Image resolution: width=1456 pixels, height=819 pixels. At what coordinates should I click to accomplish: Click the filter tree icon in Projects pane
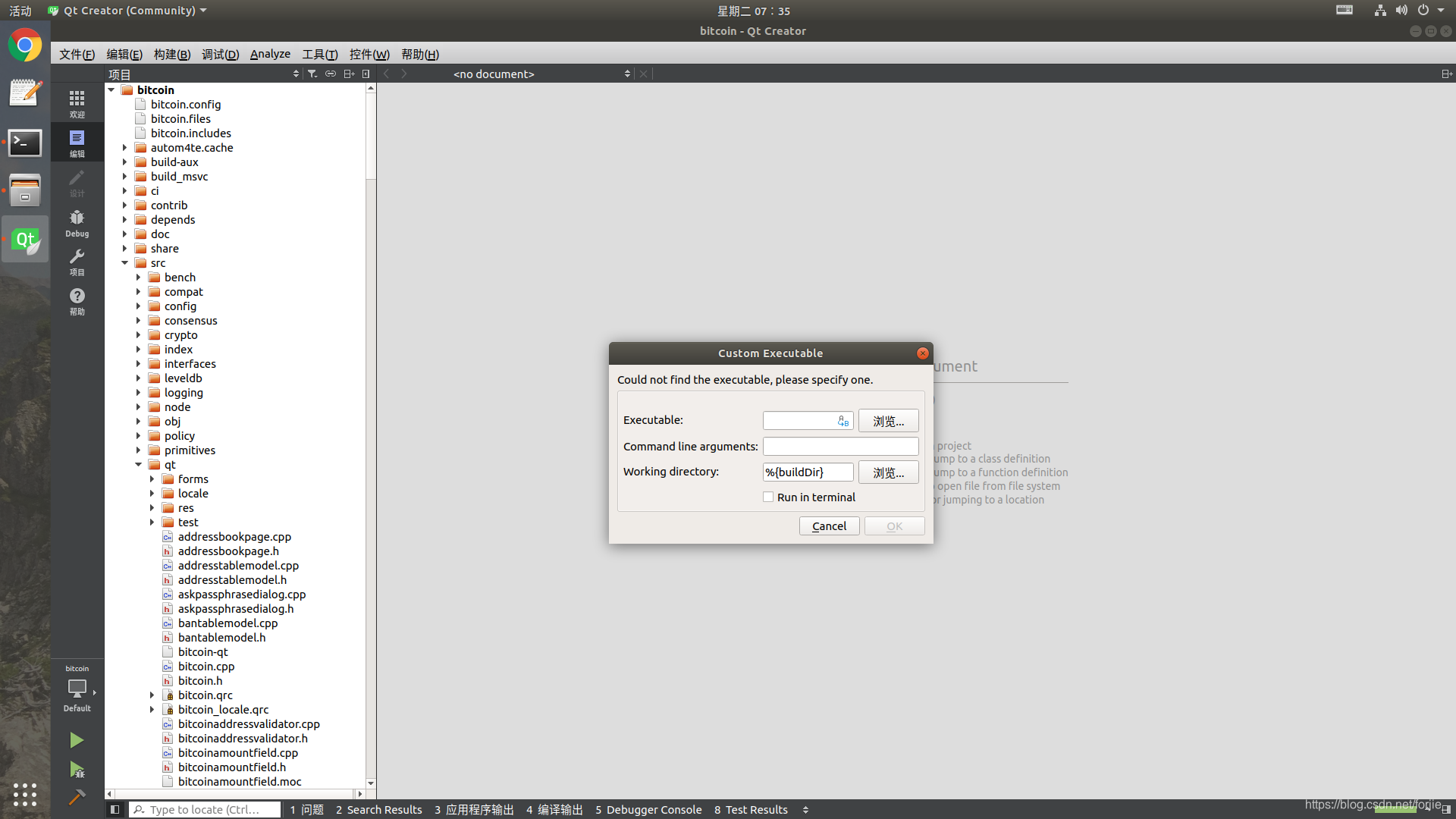point(312,74)
